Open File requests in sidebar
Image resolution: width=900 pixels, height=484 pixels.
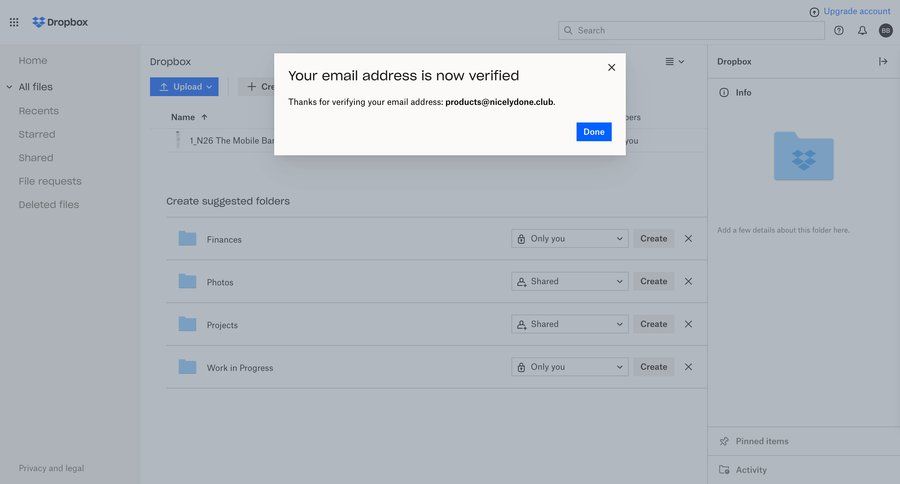click(x=50, y=181)
